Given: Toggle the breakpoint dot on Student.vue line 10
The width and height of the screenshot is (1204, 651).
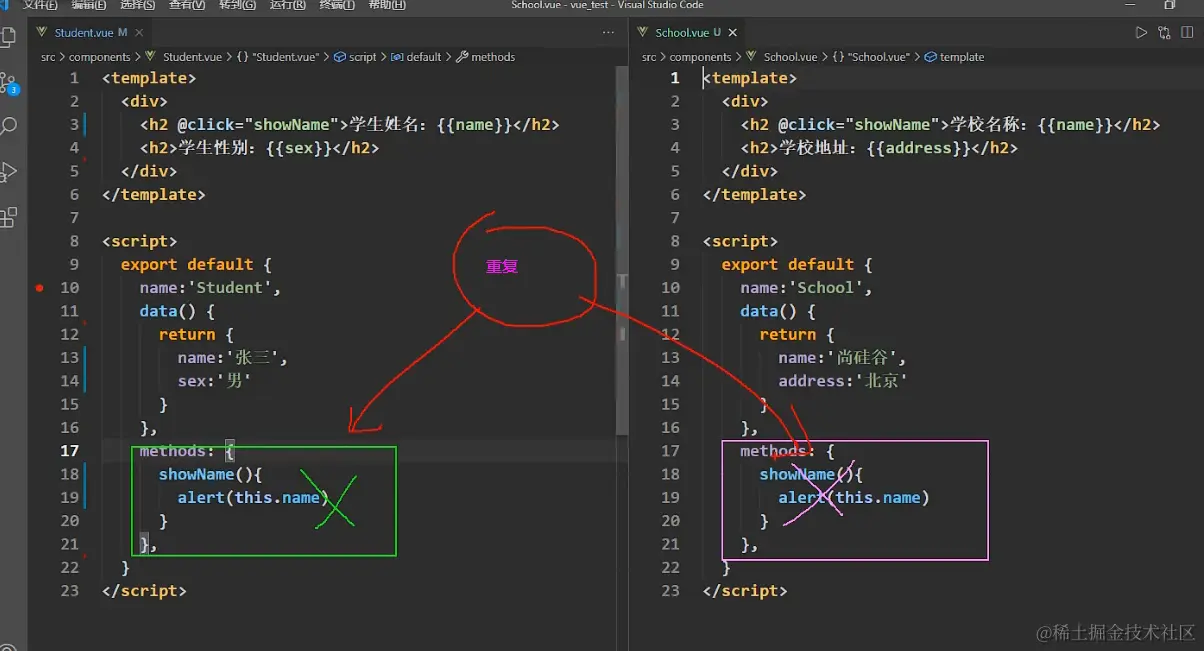Looking at the screenshot, I should [x=39, y=288].
